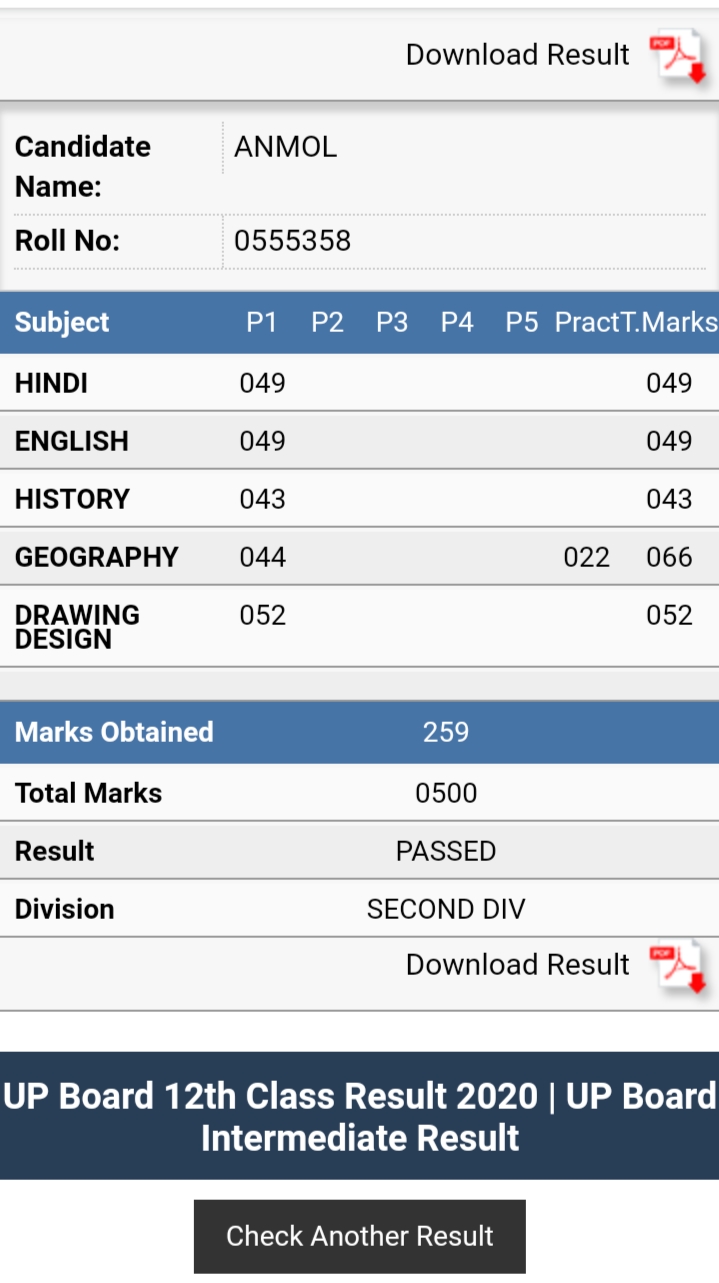Click the top PDF download icon

[x=678, y=56]
